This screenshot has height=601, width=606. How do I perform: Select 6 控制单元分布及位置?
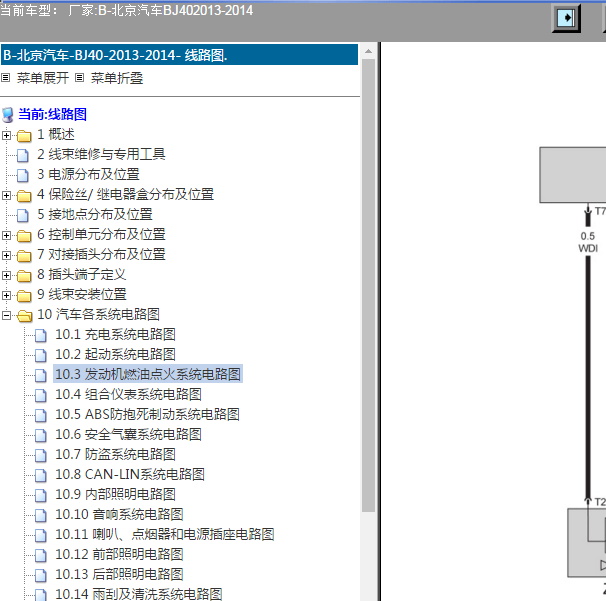tap(101, 235)
